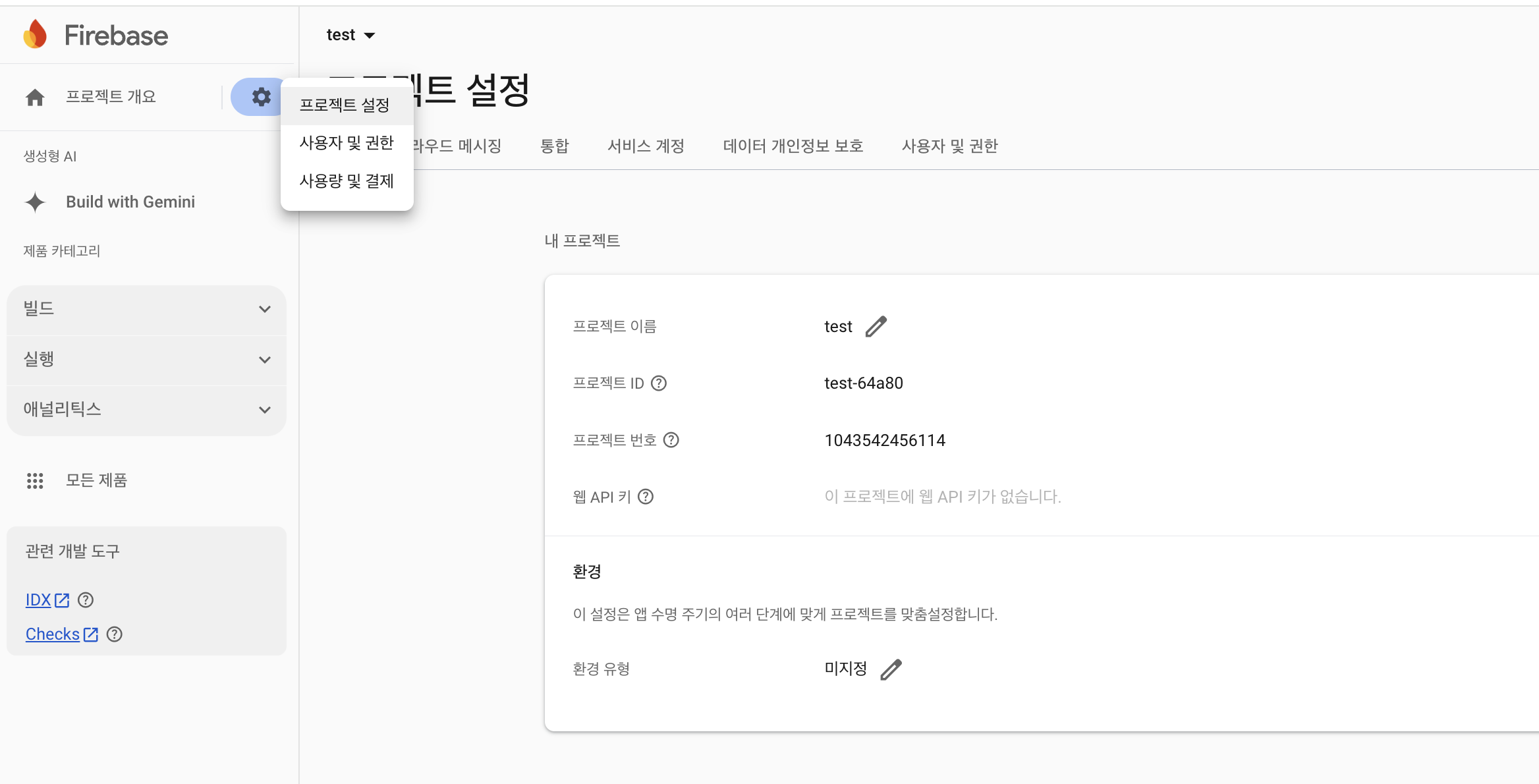Click the Firebase flame logo
This screenshot has width=1539, height=784.
point(35,34)
